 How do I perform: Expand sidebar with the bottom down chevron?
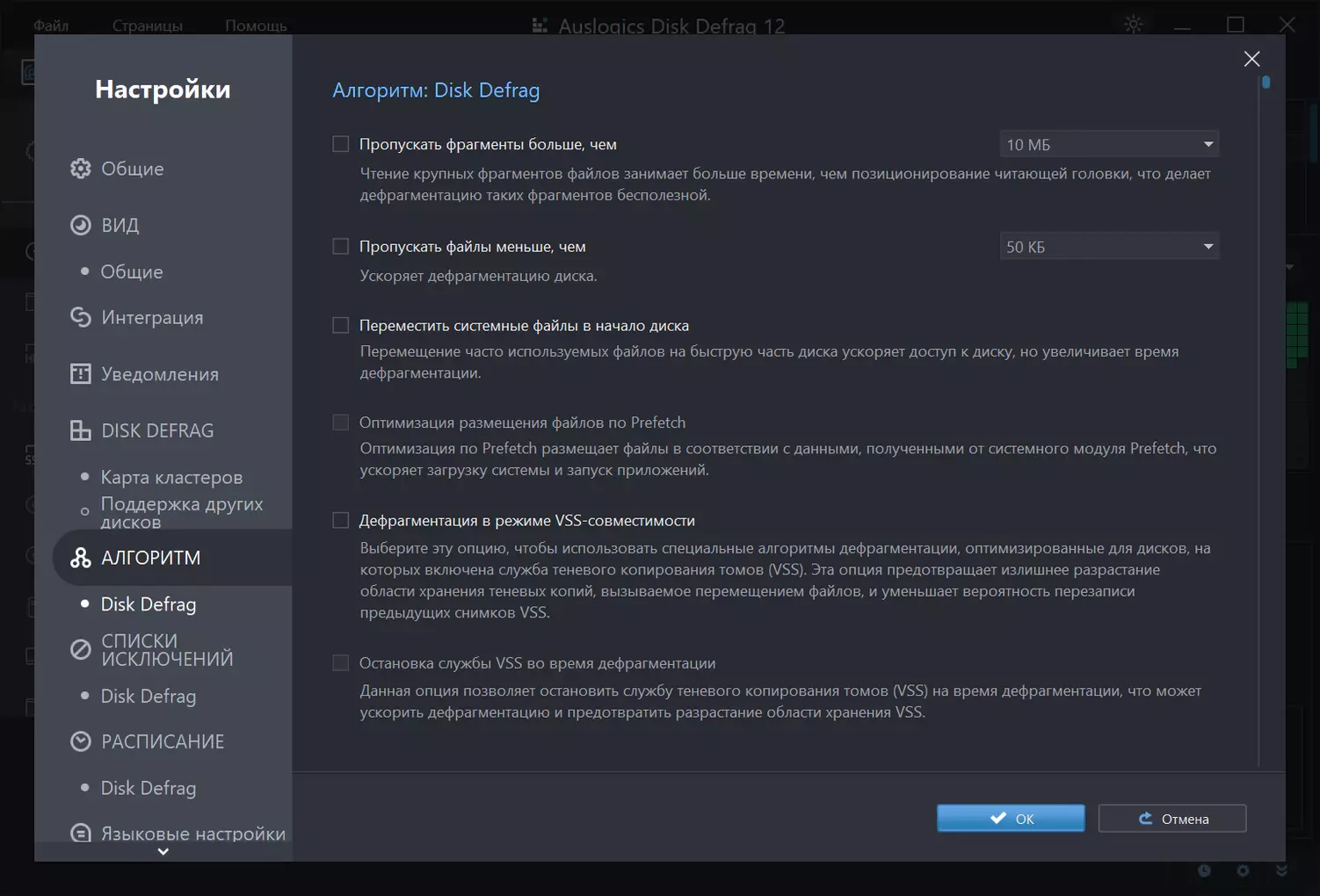(x=163, y=851)
